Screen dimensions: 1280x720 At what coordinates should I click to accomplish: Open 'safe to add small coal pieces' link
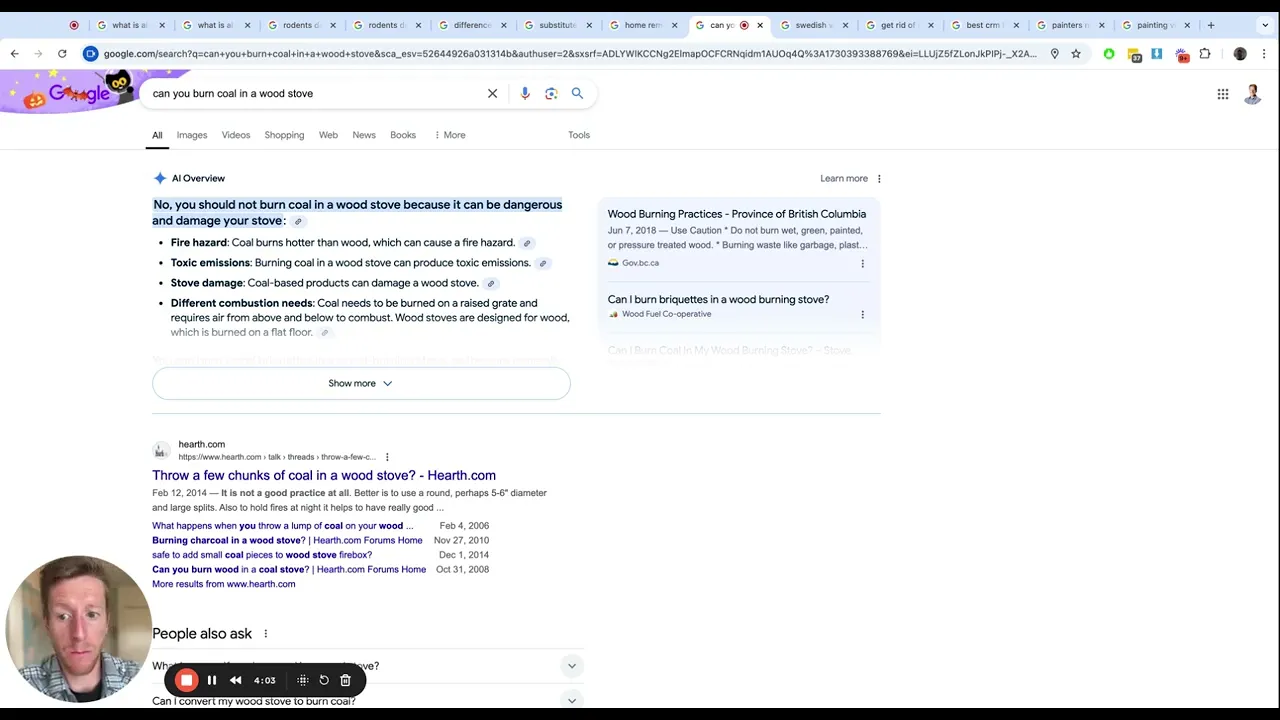pos(262,555)
